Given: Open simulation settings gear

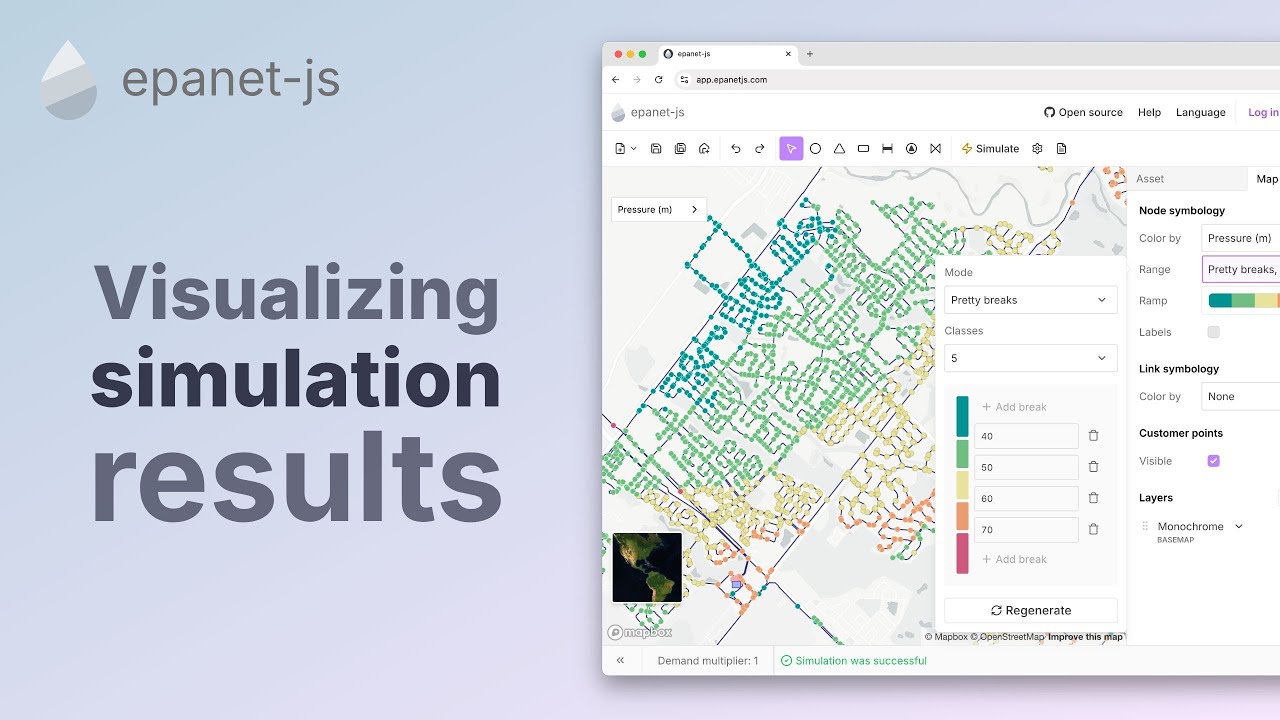Looking at the screenshot, I should [x=1037, y=148].
